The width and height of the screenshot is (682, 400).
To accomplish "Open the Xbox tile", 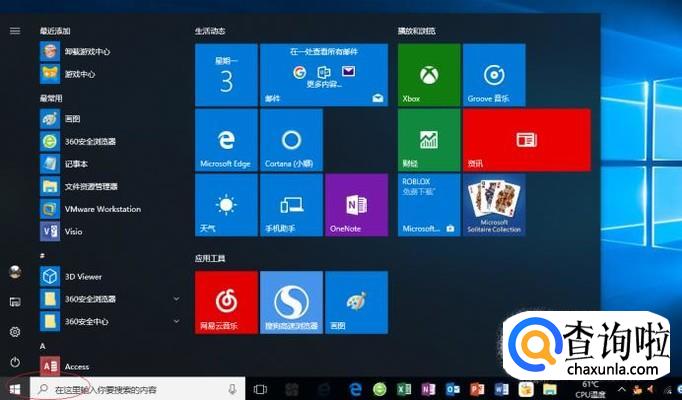I will (429, 75).
